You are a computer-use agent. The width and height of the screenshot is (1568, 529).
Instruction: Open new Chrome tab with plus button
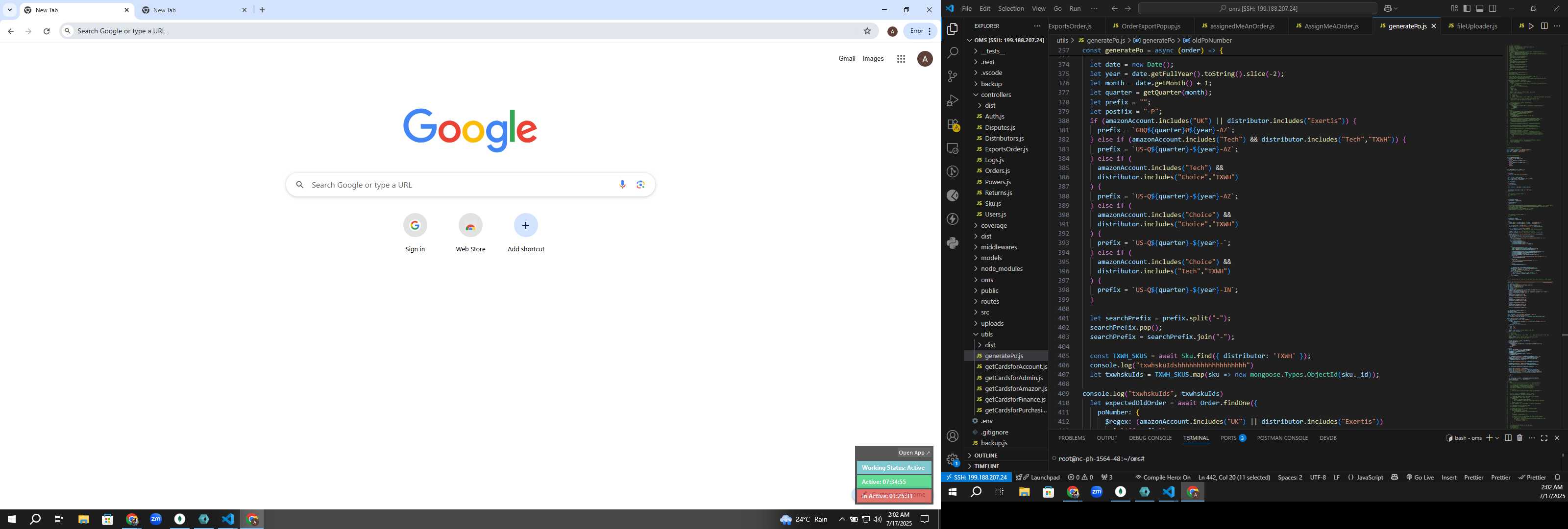click(x=262, y=10)
